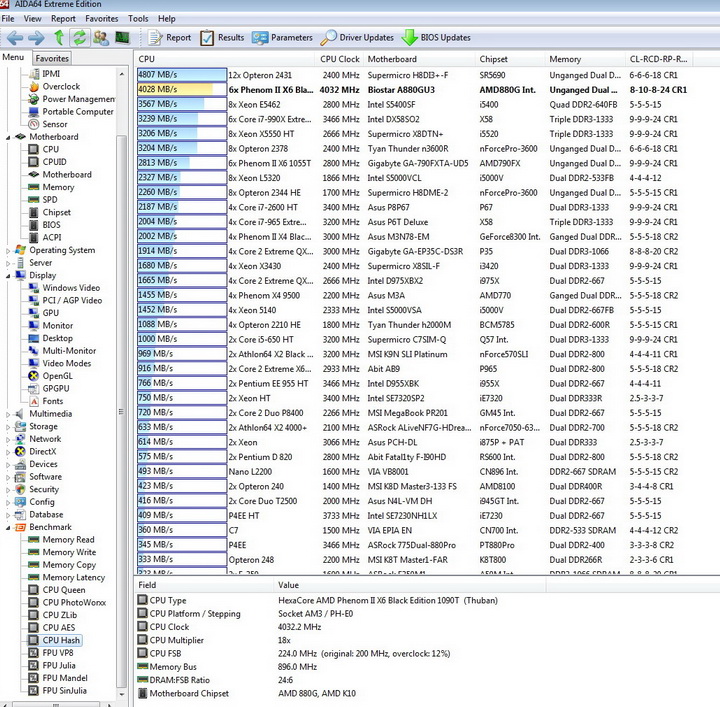
Task: Select the OpenGL icon in the tree
Action: [34, 376]
